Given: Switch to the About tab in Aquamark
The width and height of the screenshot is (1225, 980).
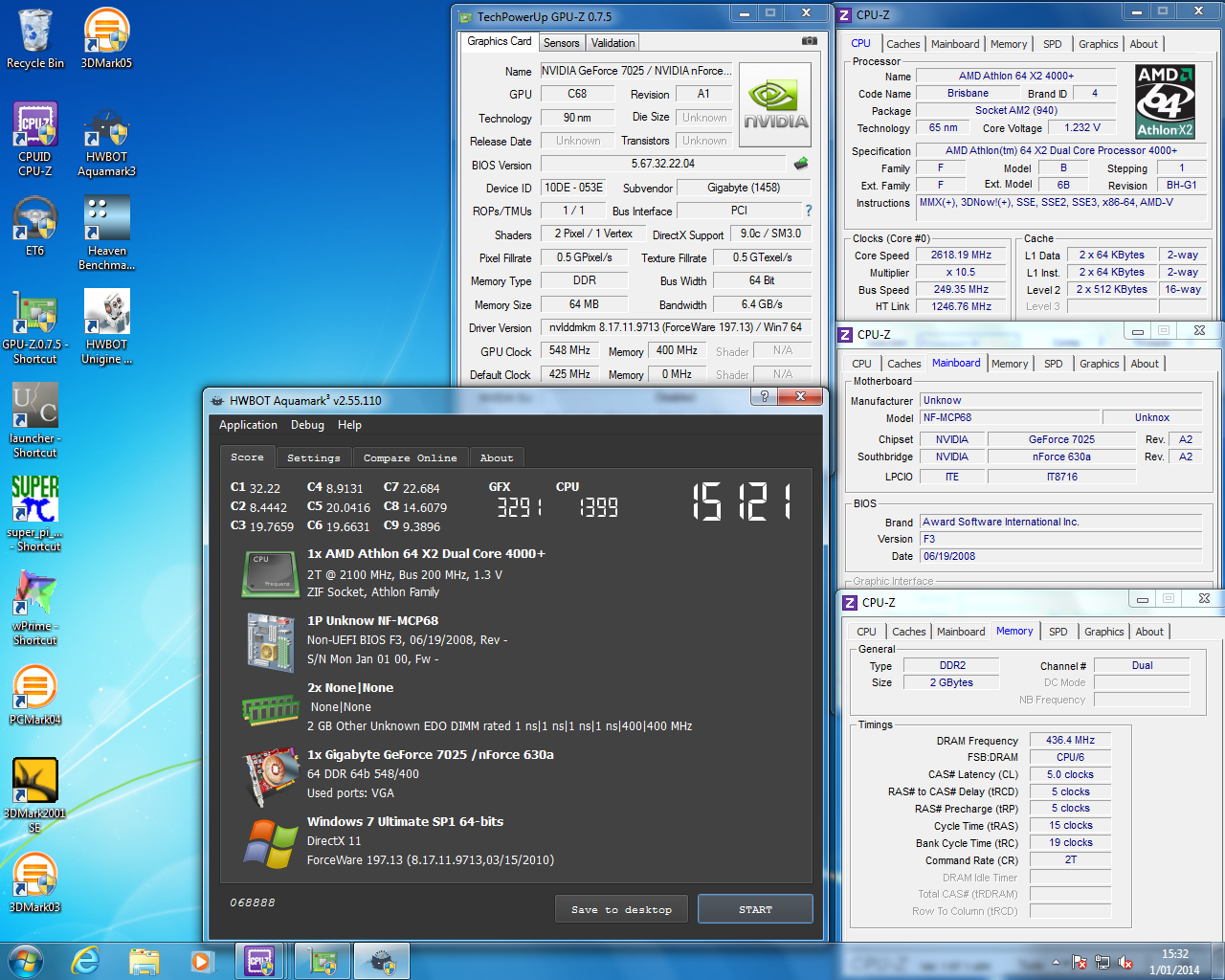Looking at the screenshot, I should point(497,458).
